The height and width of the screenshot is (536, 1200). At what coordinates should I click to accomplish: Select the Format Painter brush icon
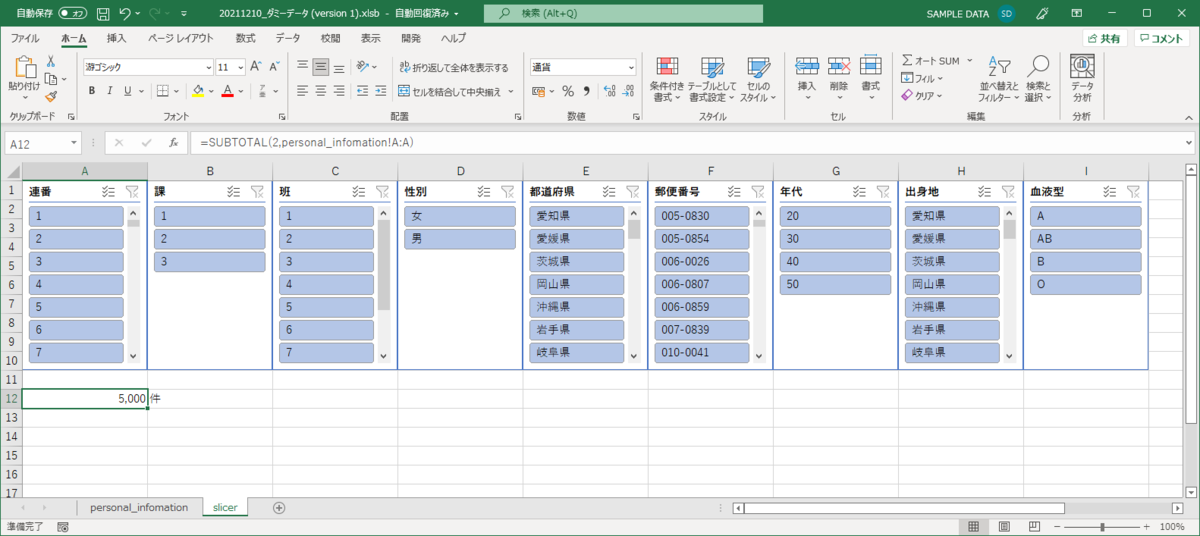point(51,97)
